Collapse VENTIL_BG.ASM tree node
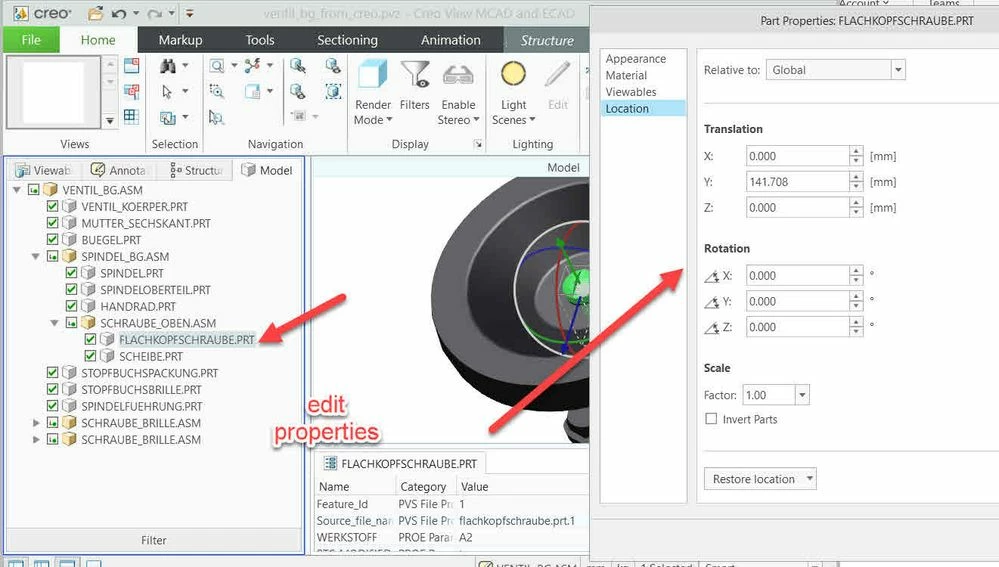Screen dimensions: 999x567 point(17,190)
